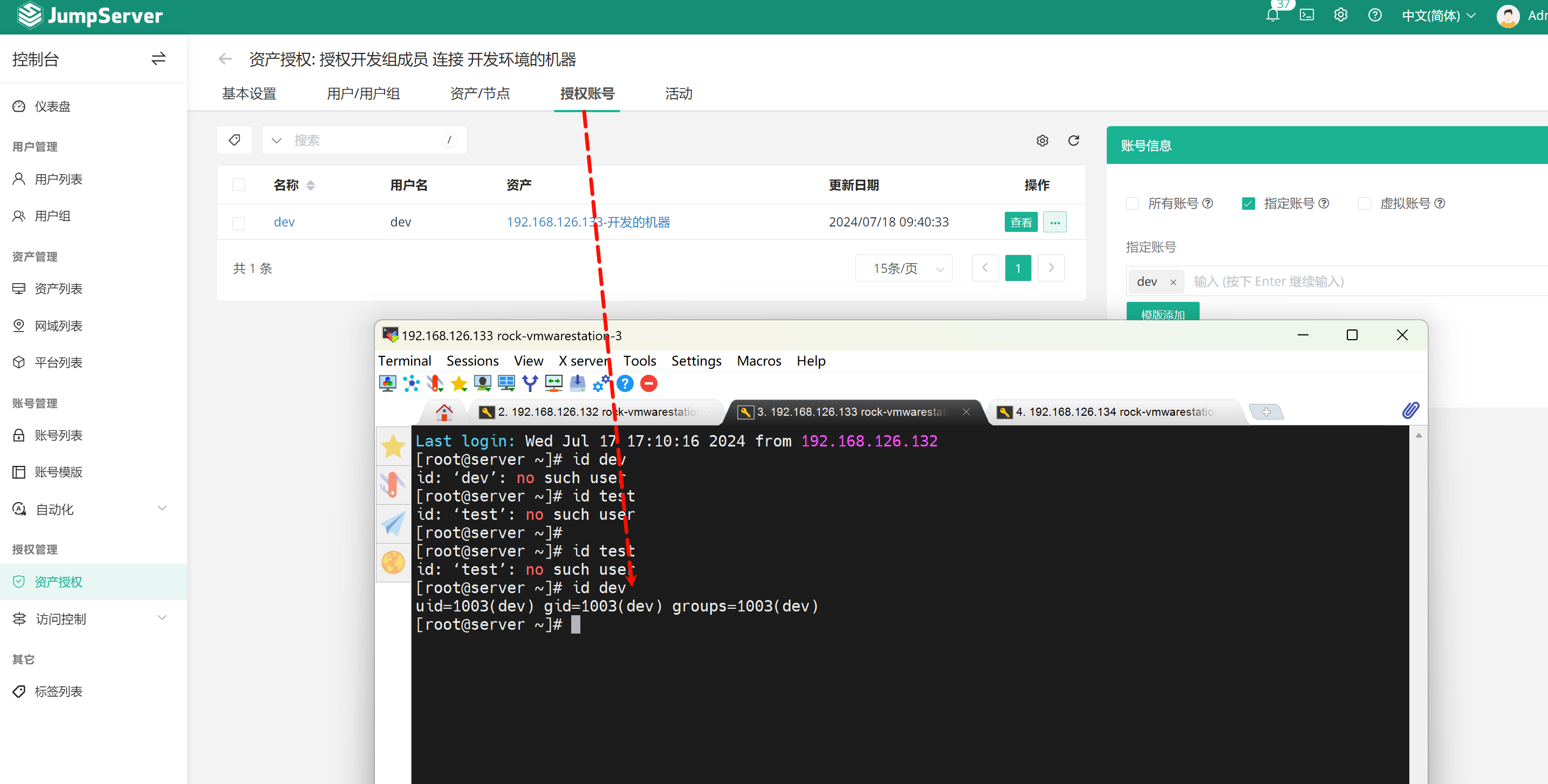Screen dimensions: 1548x784
Task: Open the Sessions menu in MobaXterm
Action: pos(472,361)
